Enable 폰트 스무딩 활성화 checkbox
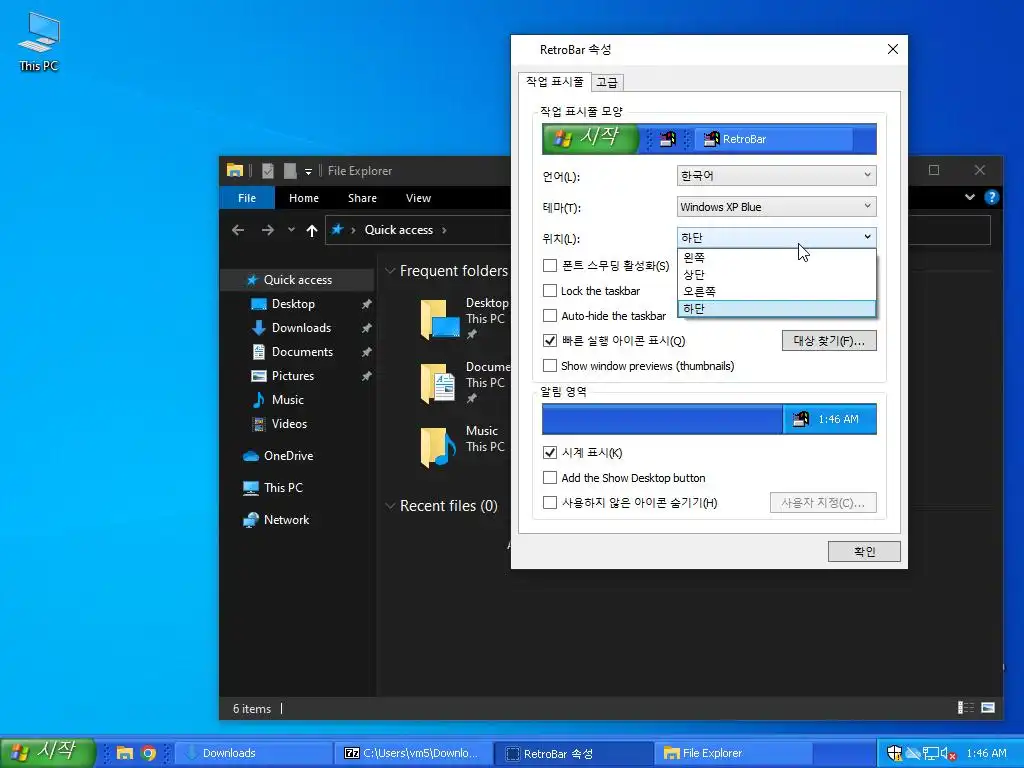This screenshot has height=768, width=1024. (550, 265)
